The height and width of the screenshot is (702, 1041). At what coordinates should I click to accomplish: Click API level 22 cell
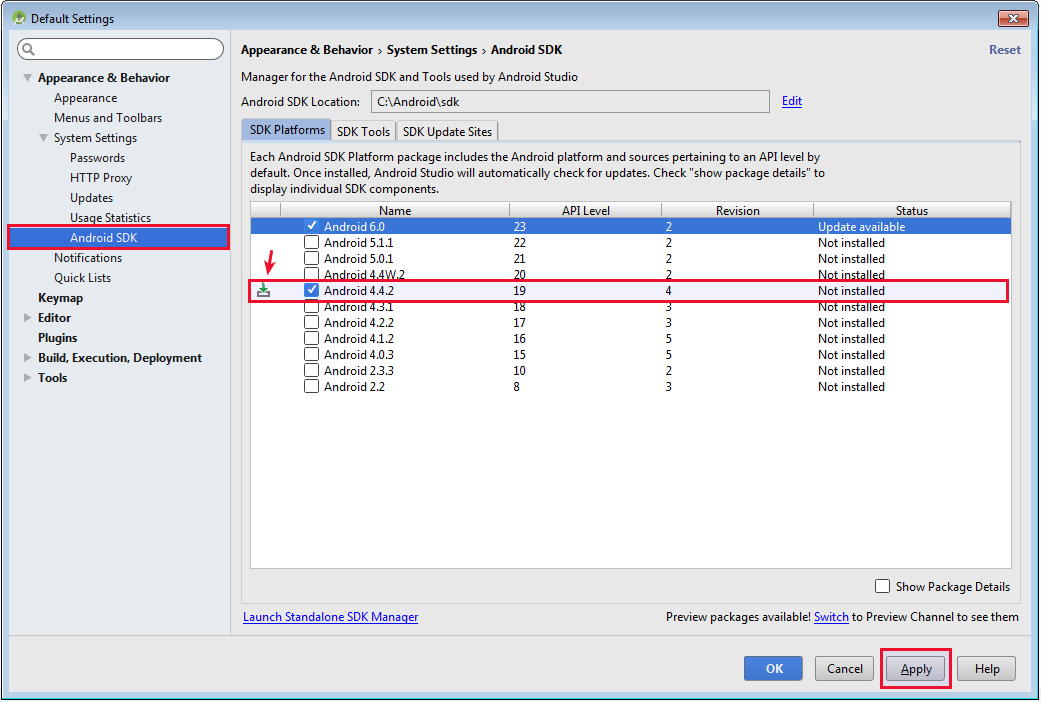[519, 242]
